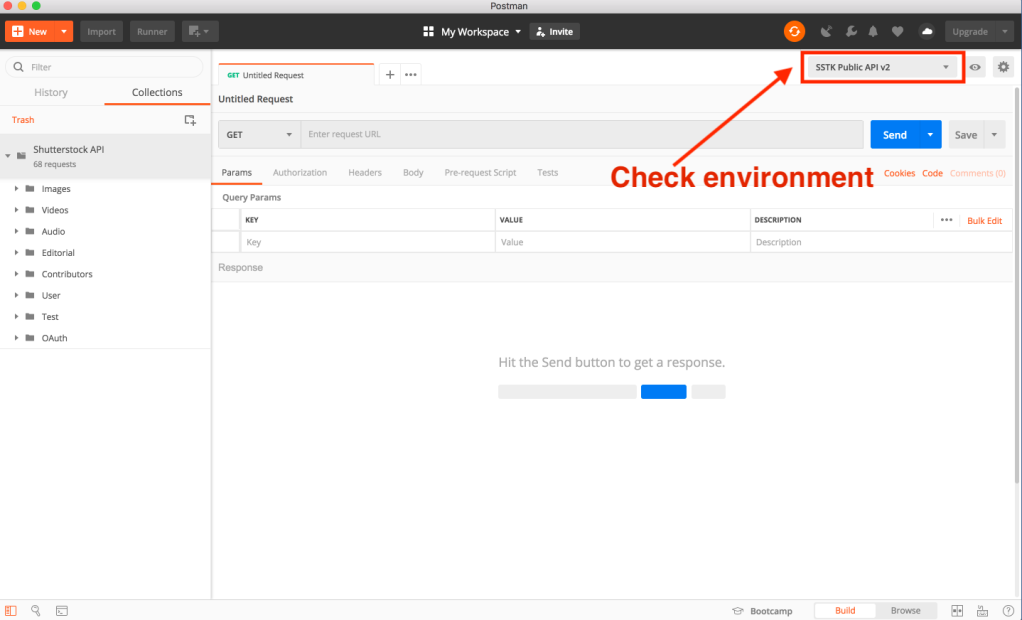Open the Upgrade dropdown arrow
Screen dimensions: 1022x620
[1004, 31]
